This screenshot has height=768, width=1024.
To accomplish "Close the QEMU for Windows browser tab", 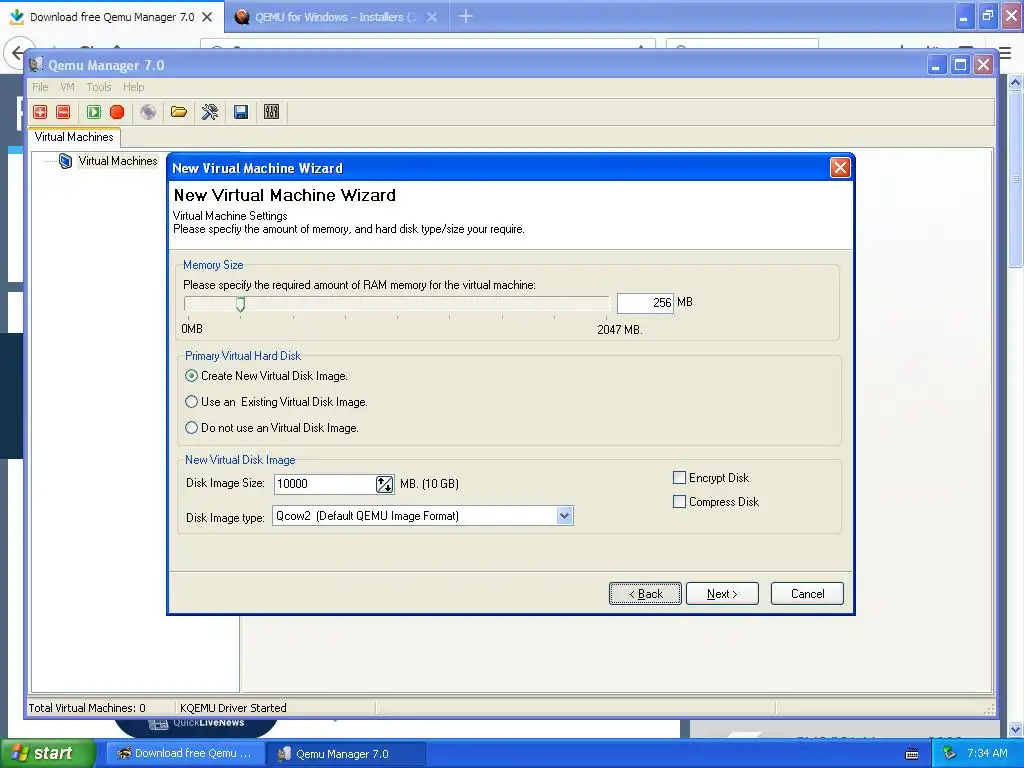I will pos(432,17).
